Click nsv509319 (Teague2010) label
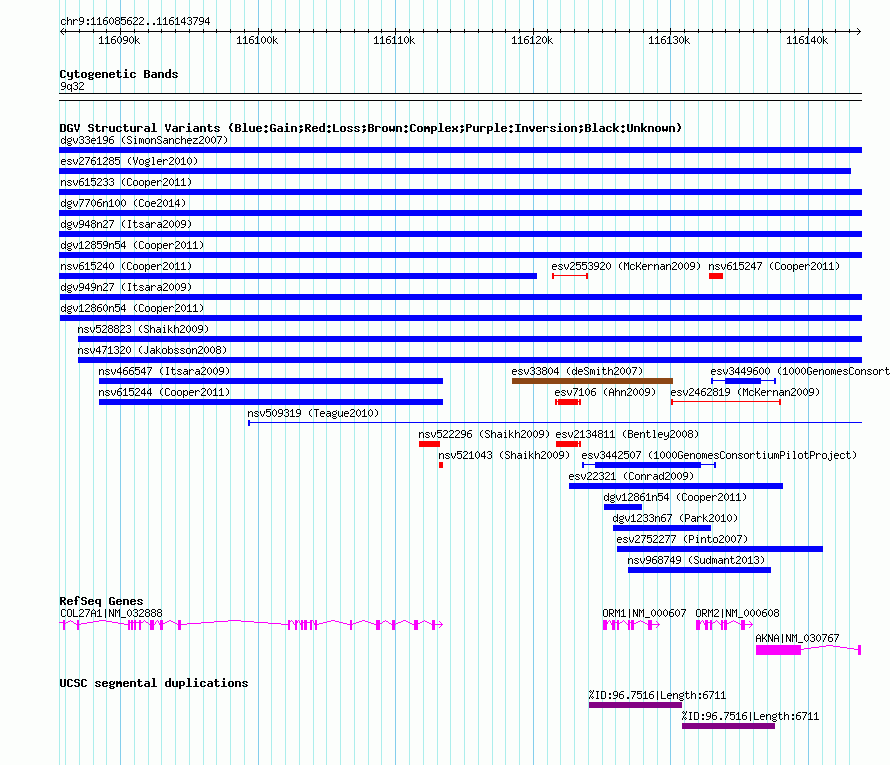Viewport: 890px width, 765px height. 313,413
